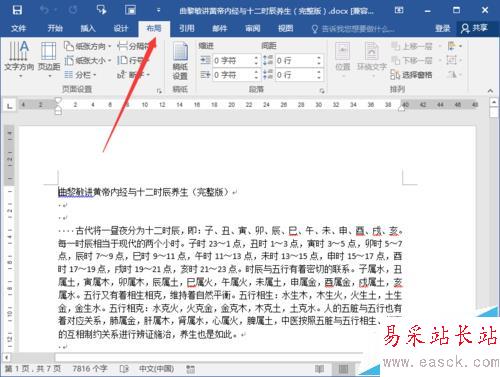Click the right indent marker on ruler
Image resolution: width=500 pixels, height=377 pixels.
pyautogui.click(x=401, y=108)
